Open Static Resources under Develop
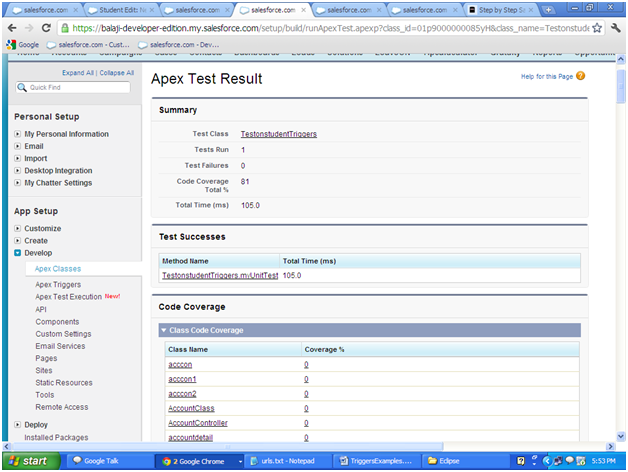 coord(64,383)
